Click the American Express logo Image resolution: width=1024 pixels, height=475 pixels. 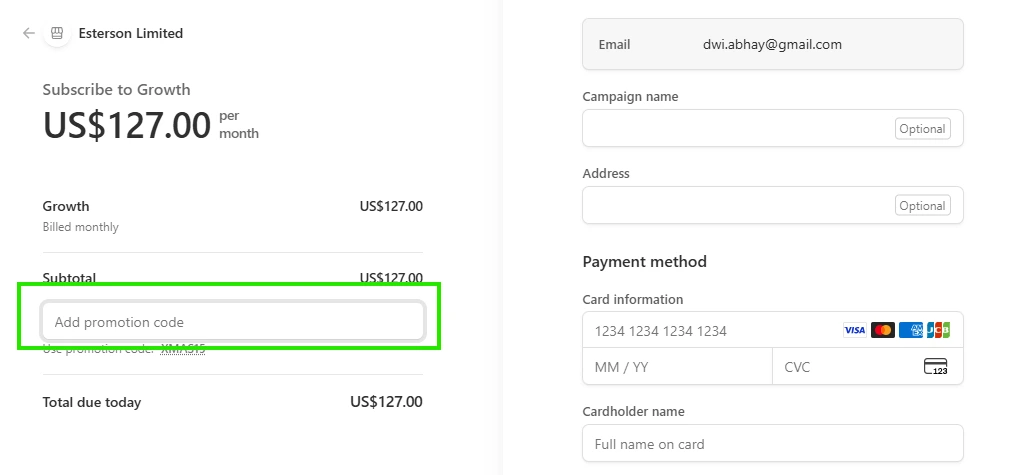tap(910, 330)
